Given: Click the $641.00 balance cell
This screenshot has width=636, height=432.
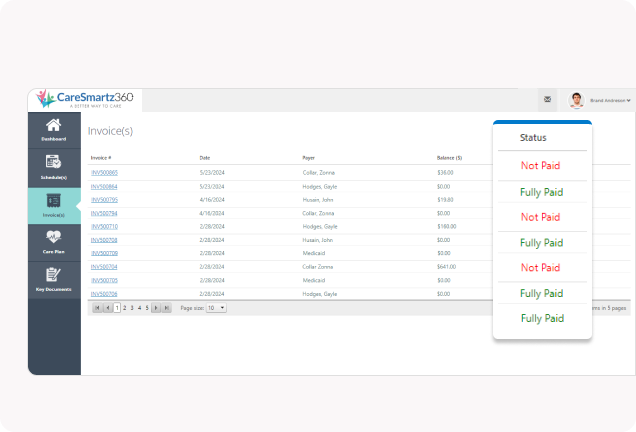Looking at the screenshot, I should [447, 267].
